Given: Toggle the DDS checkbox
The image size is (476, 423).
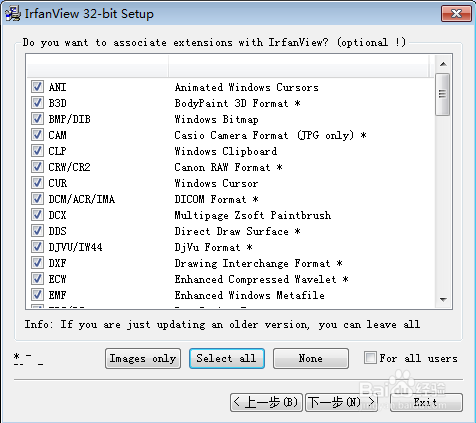Looking at the screenshot, I should click(x=37, y=231).
